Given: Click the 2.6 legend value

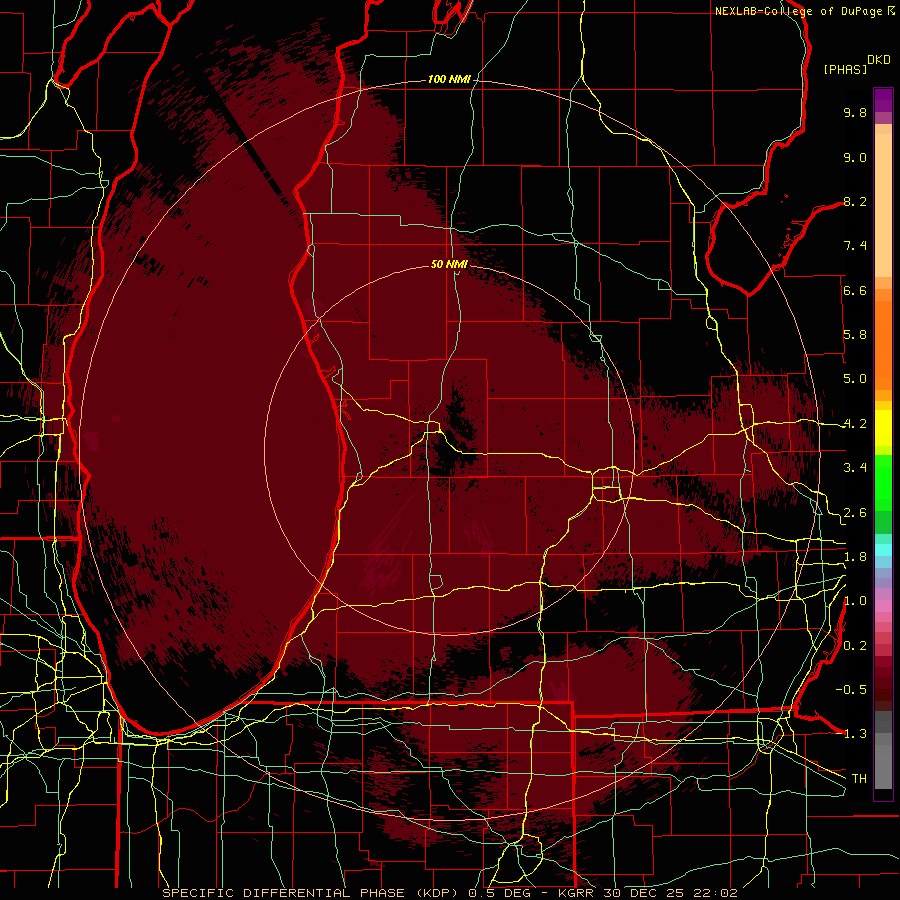Looking at the screenshot, I should coord(855,513).
